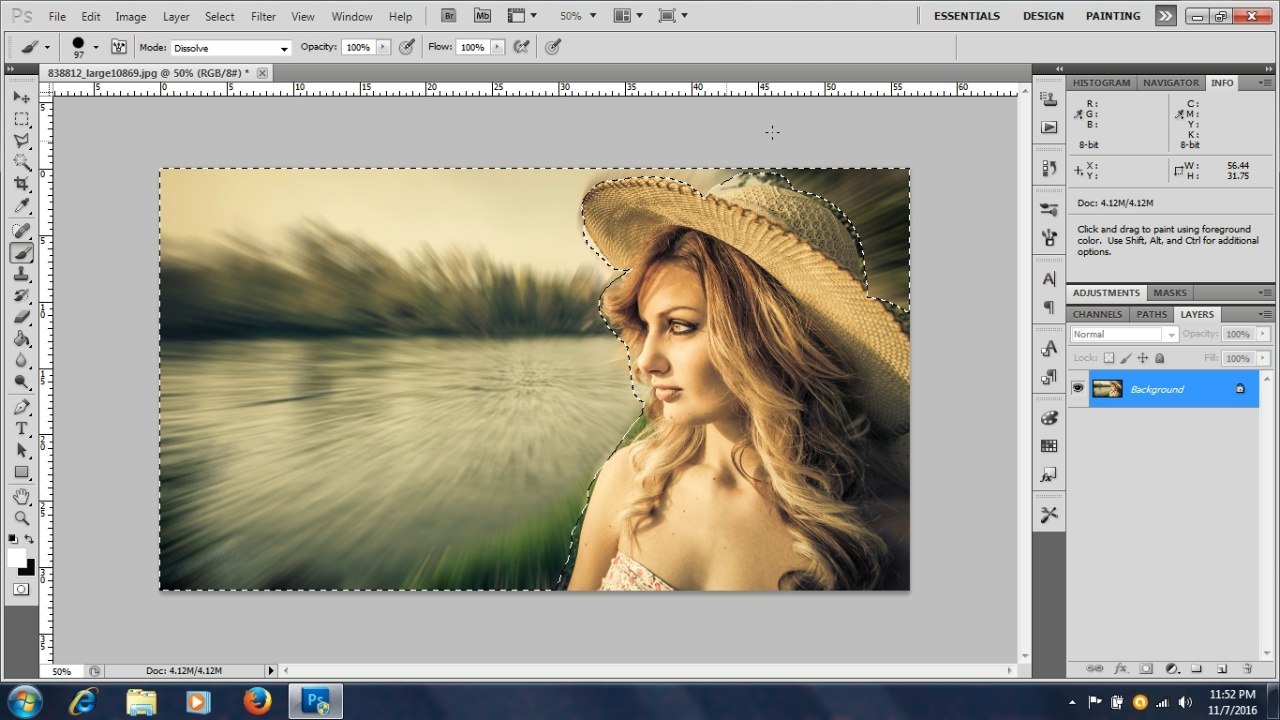Launch Adobe Bridge from the top bar

pos(449,16)
